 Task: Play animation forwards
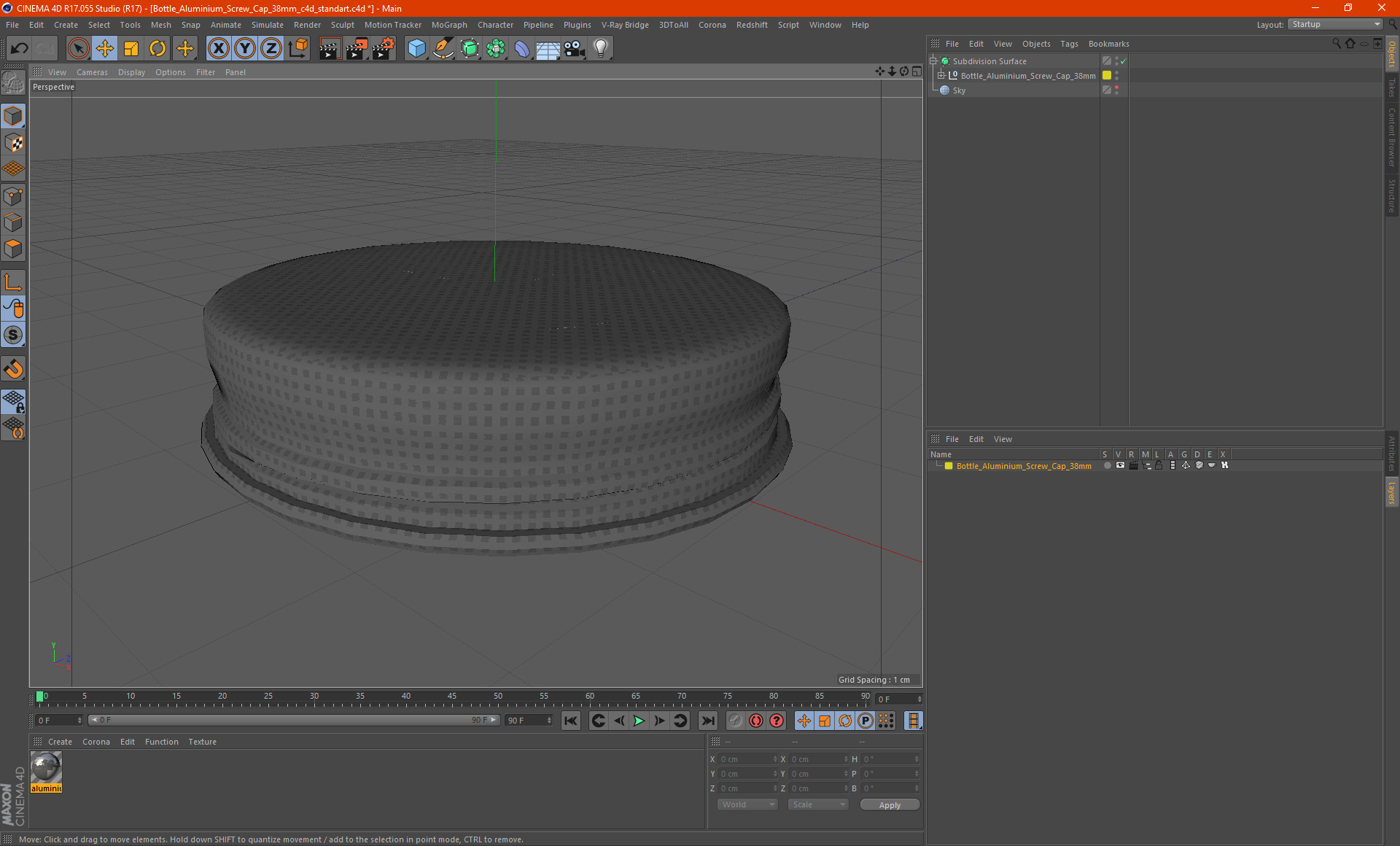[639, 721]
